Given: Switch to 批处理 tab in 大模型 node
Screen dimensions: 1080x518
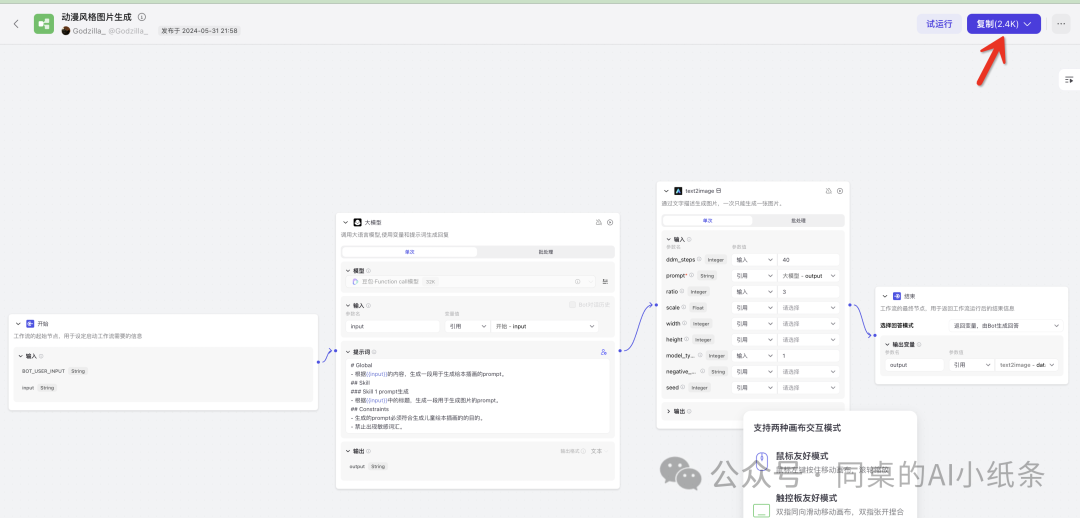Looking at the screenshot, I should coord(546,252).
